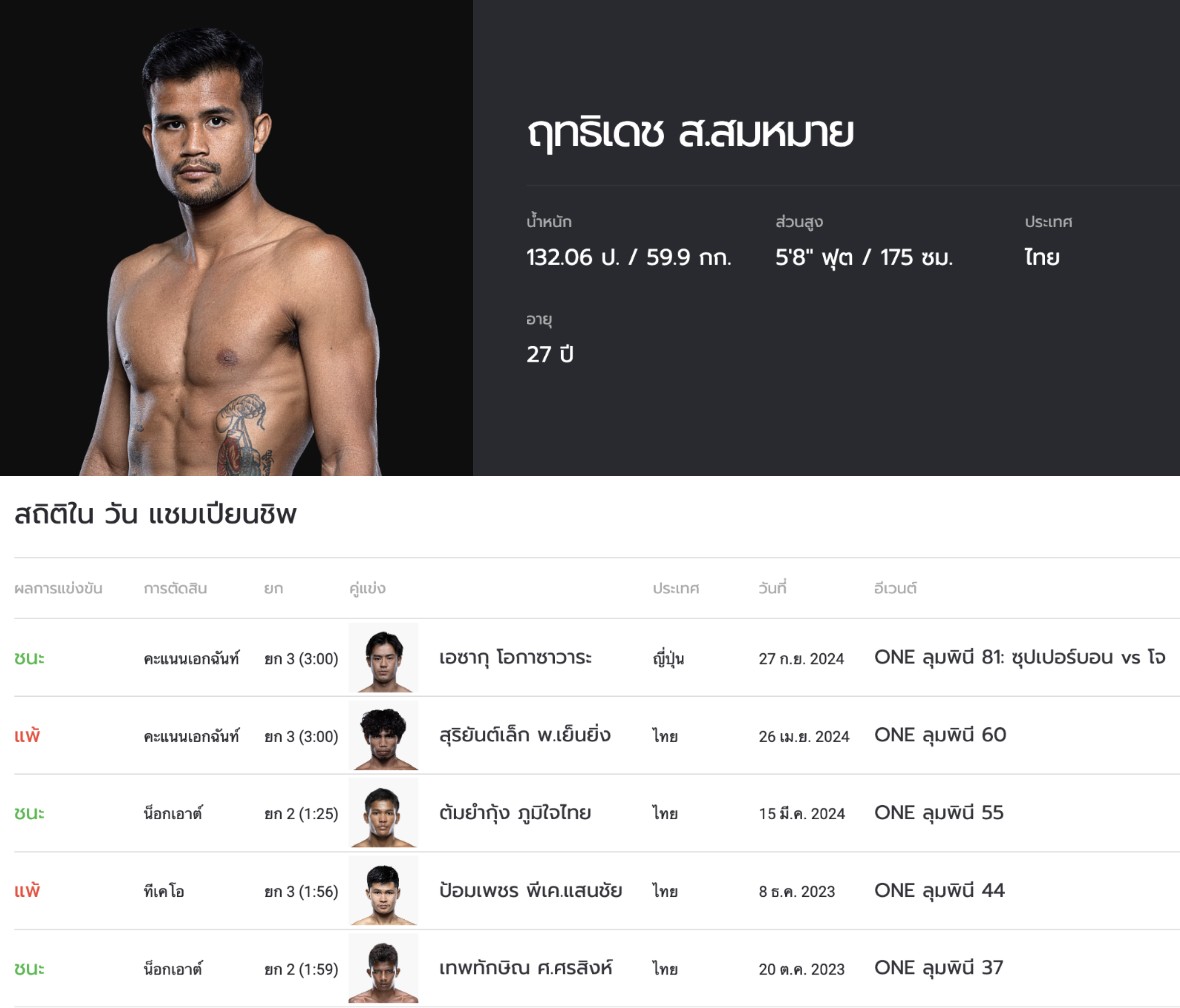Open event ONE ลุมพินี 81 link

(1020, 657)
